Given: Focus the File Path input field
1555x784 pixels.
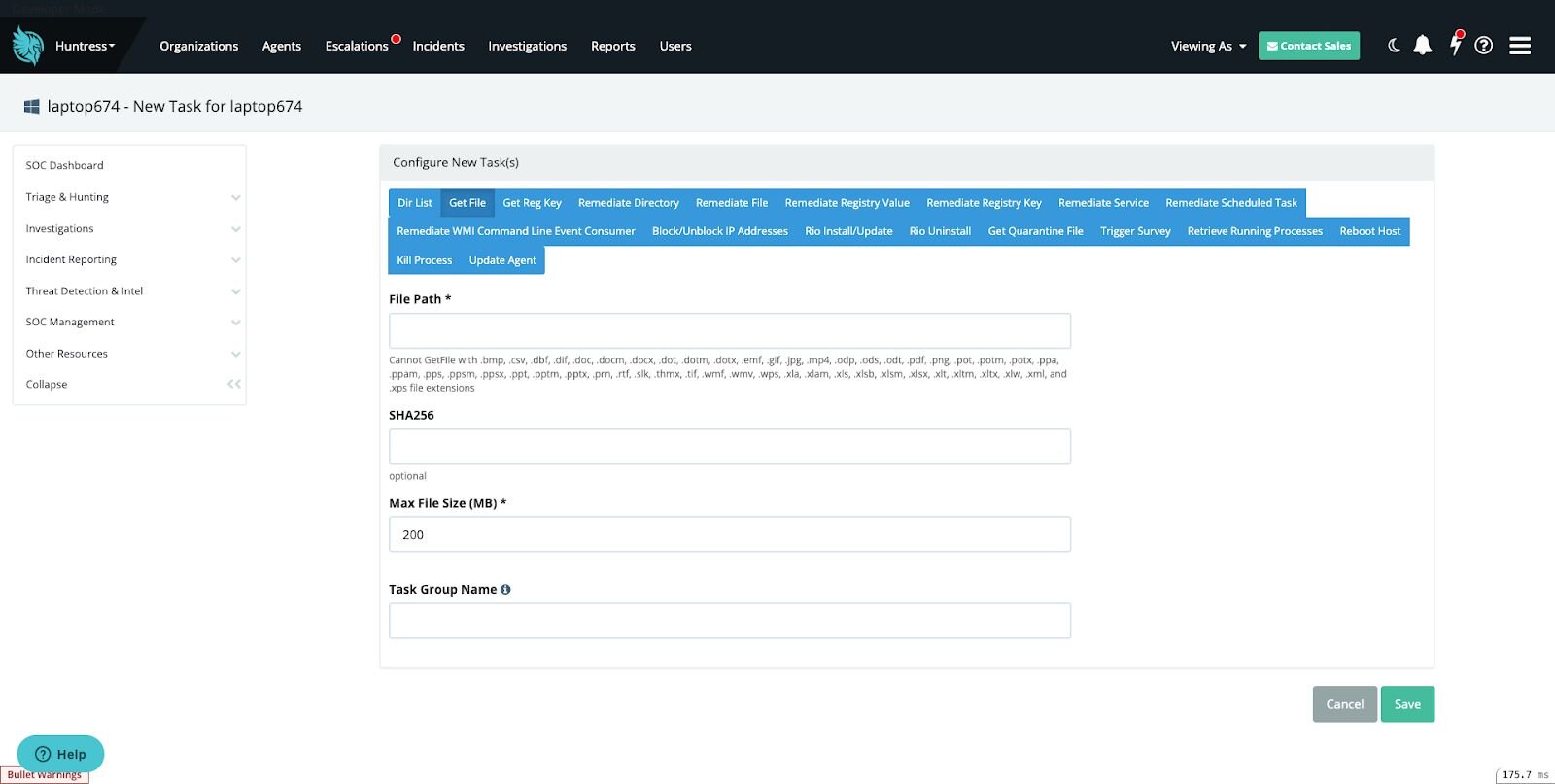Looking at the screenshot, I should coord(729,331).
